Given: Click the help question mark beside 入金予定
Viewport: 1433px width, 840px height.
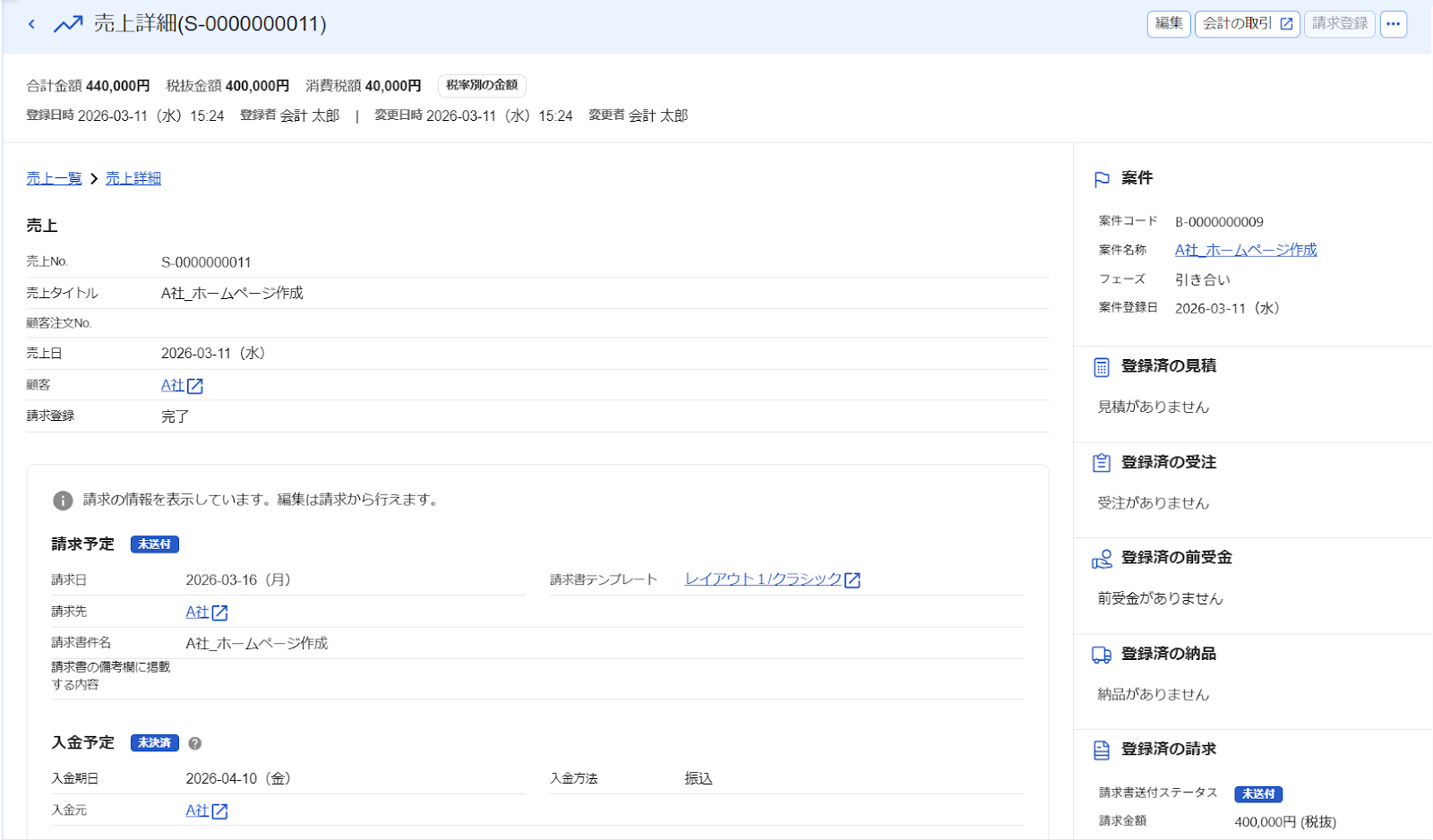Looking at the screenshot, I should (x=195, y=743).
